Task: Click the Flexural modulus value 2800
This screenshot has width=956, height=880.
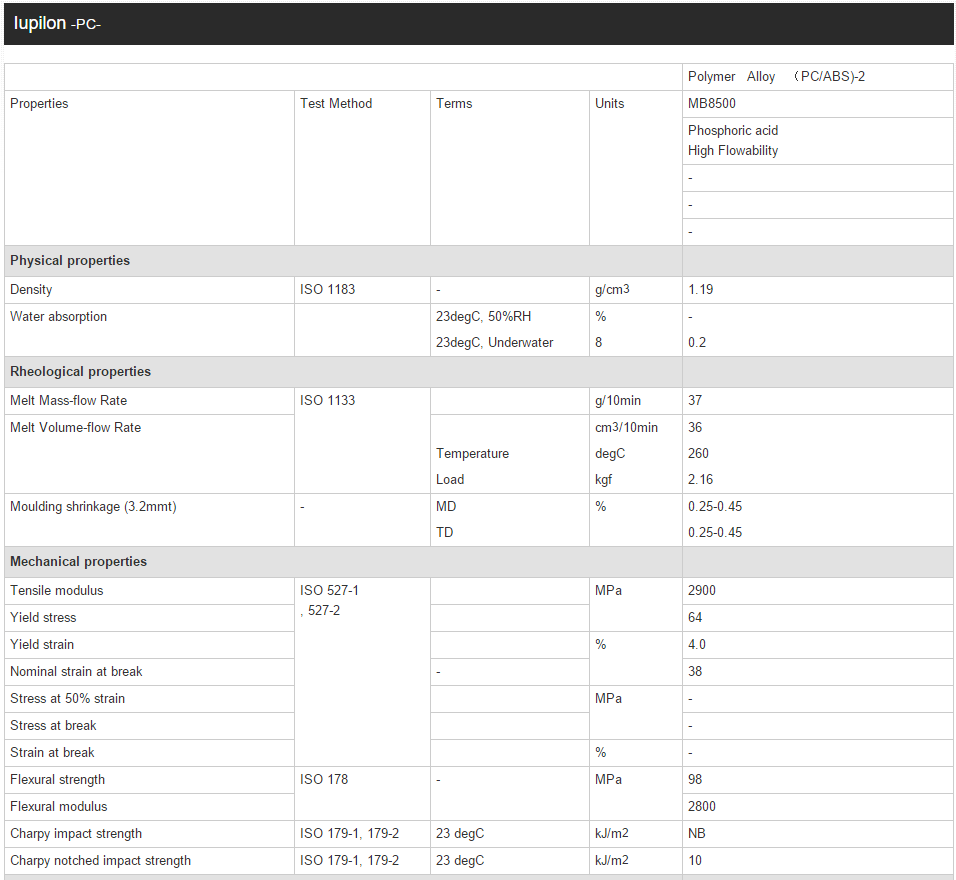Action: tap(702, 807)
